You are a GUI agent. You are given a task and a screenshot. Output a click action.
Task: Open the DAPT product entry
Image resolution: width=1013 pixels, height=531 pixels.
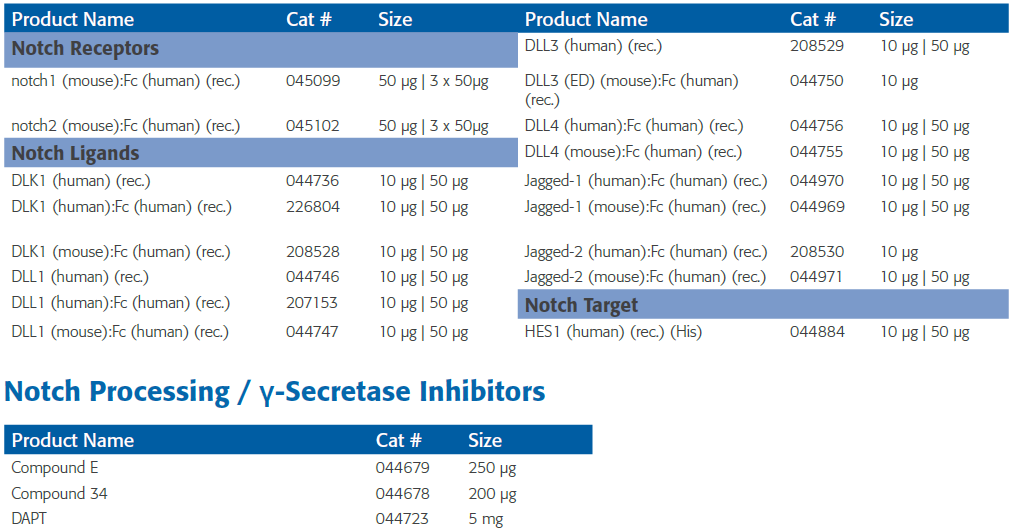(29, 519)
